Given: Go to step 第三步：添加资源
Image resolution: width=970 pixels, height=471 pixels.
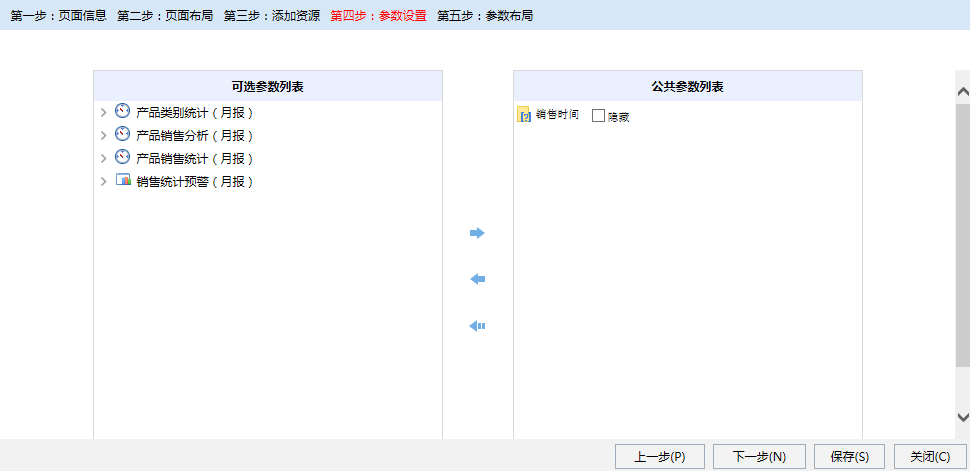Looking at the screenshot, I should (272, 16).
